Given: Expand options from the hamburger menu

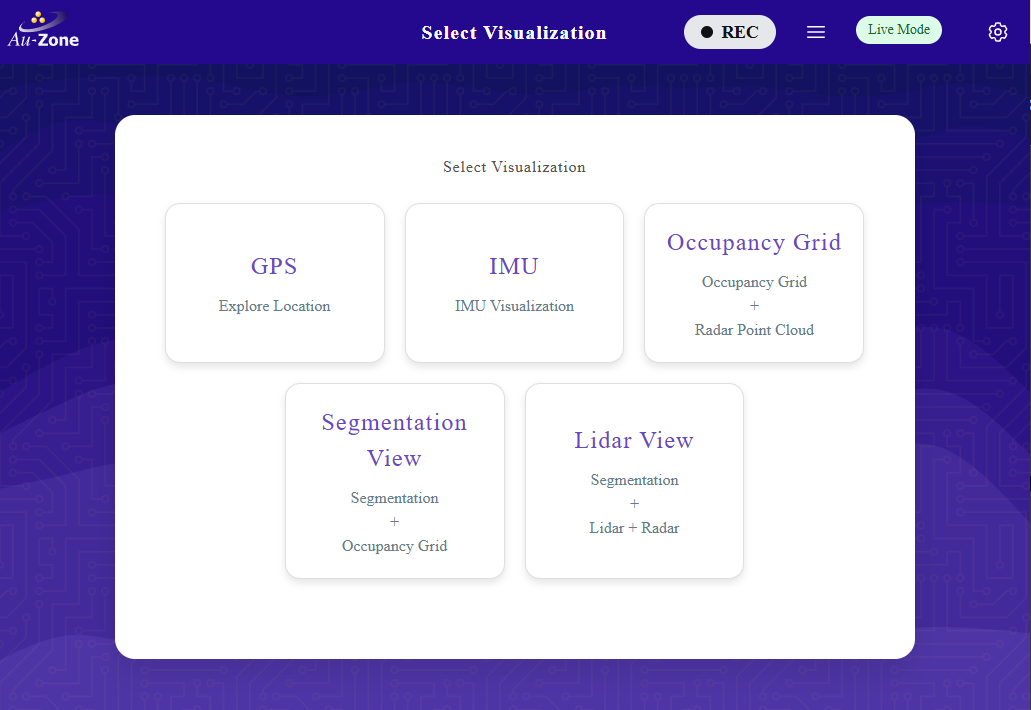Looking at the screenshot, I should pos(816,31).
